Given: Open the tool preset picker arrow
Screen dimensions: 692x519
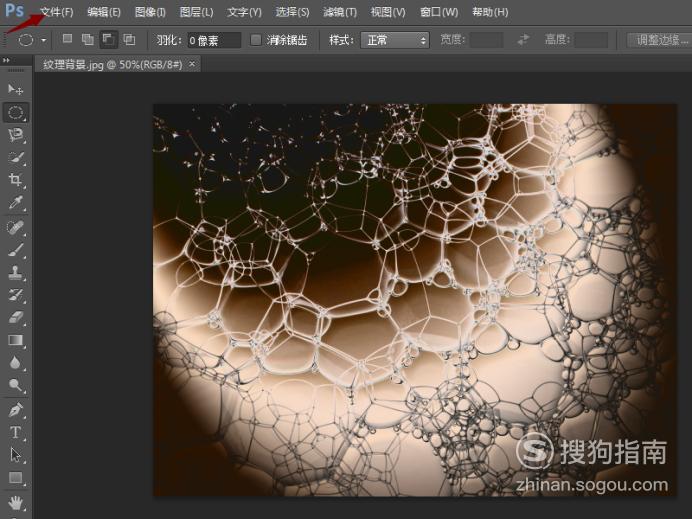Looking at the screenshot, I should pyautogui.click(x=43, y=40).
